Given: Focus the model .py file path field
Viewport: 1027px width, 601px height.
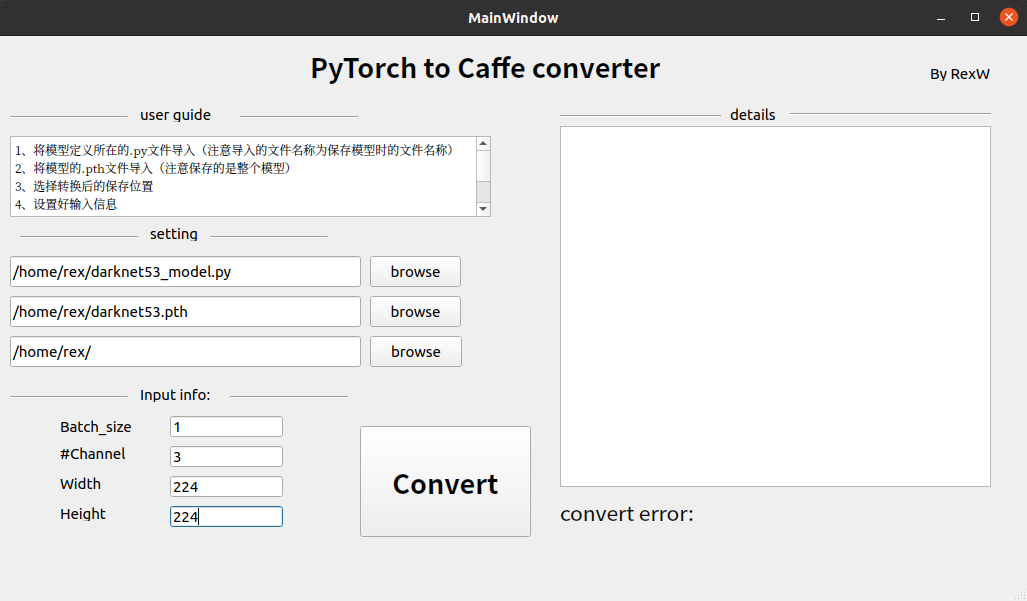Looking at the screenshot, I should (x=185, y=272).
